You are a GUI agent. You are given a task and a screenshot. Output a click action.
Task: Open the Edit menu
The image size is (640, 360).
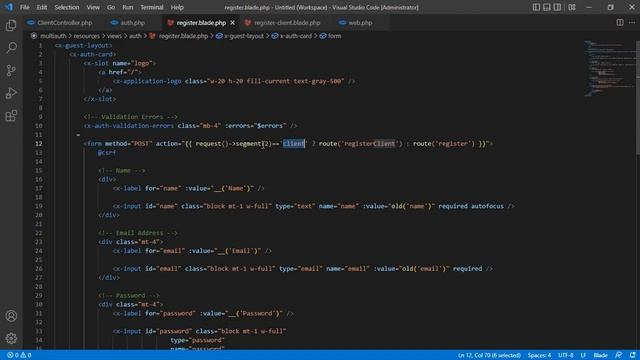coord(42,7)
